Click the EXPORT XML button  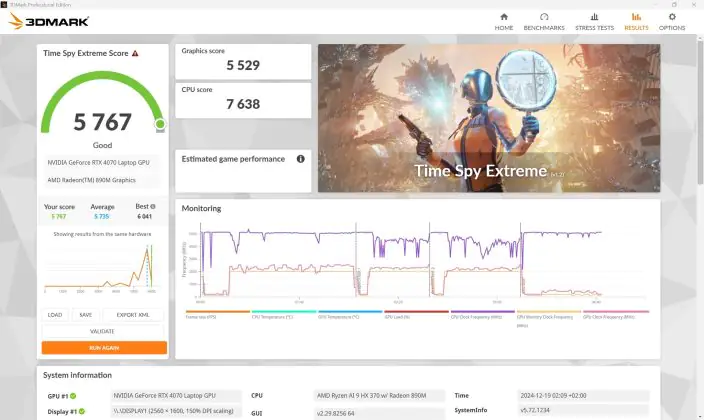pos(132,315)
